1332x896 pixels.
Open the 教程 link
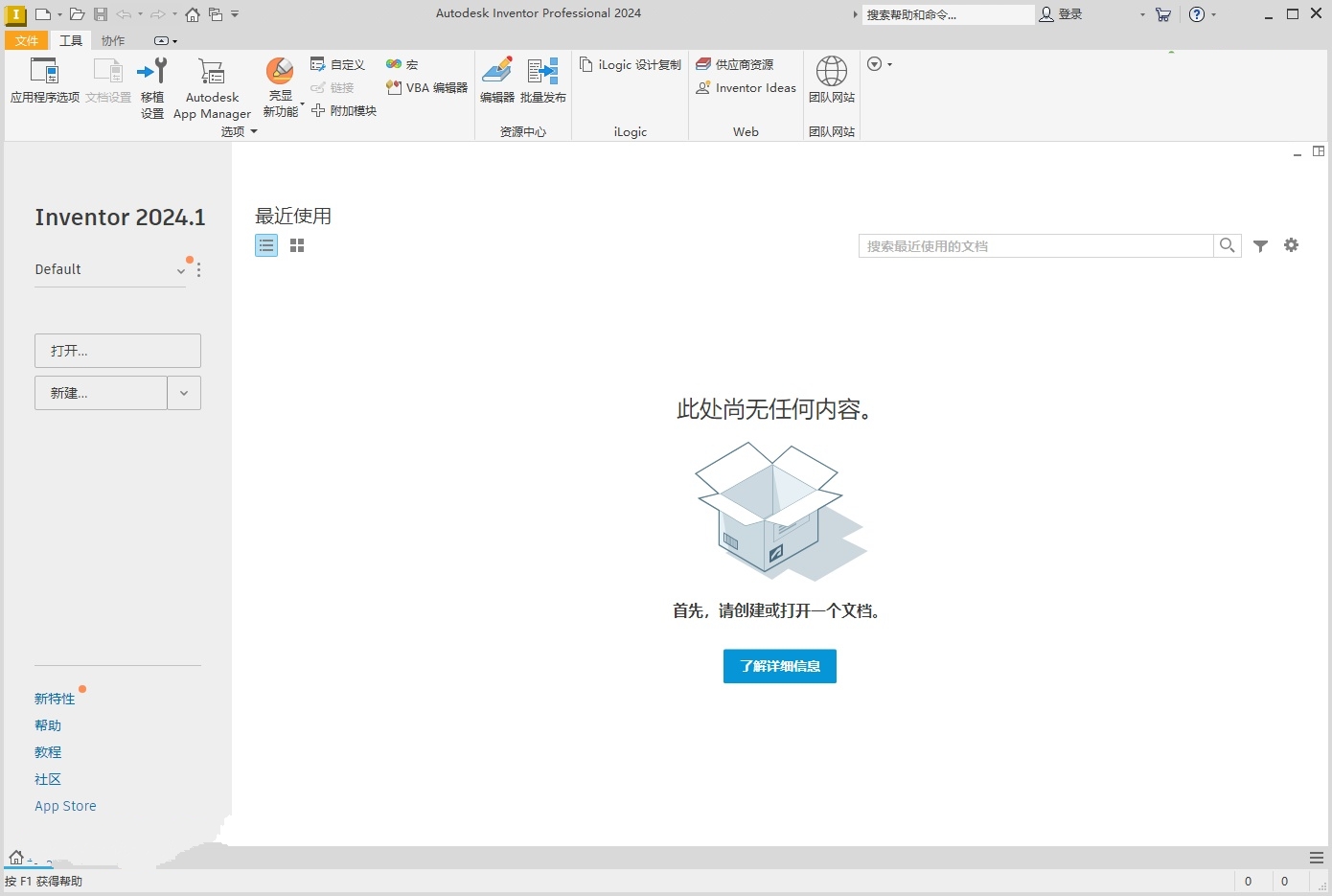click(x=48, y=752)
